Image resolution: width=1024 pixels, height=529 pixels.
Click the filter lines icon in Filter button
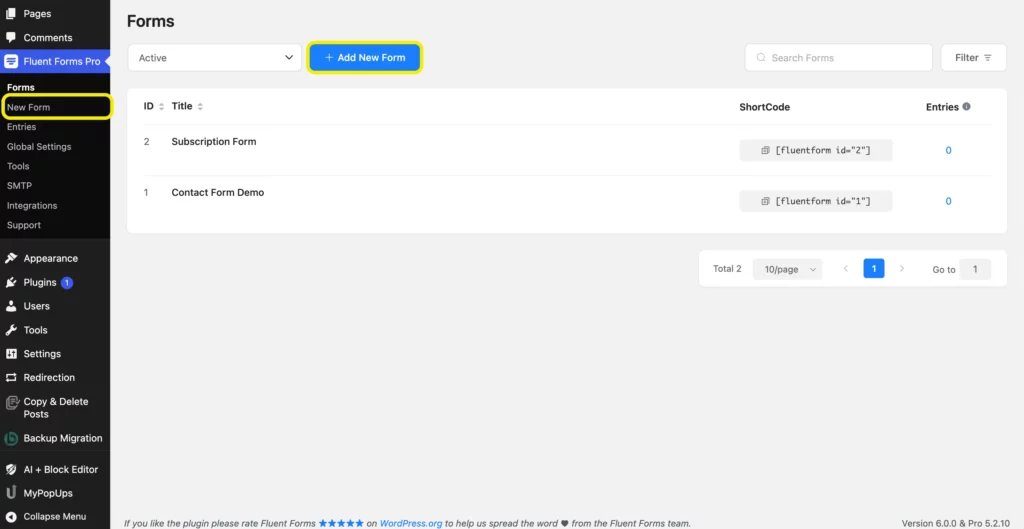coord(987,57)
